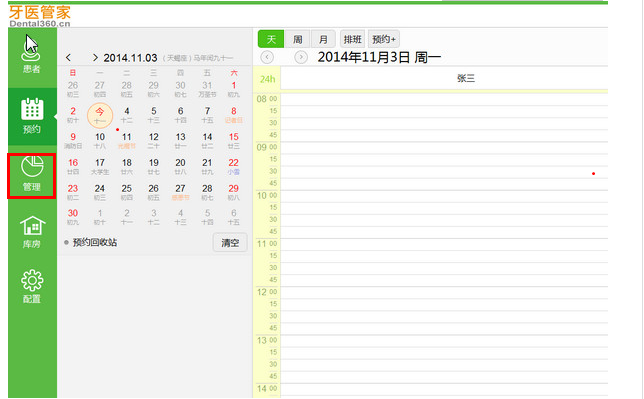Viewport: 644px width, 399px height.
Task: Open the 排班 scheduling button
Action: click(352, 39)
